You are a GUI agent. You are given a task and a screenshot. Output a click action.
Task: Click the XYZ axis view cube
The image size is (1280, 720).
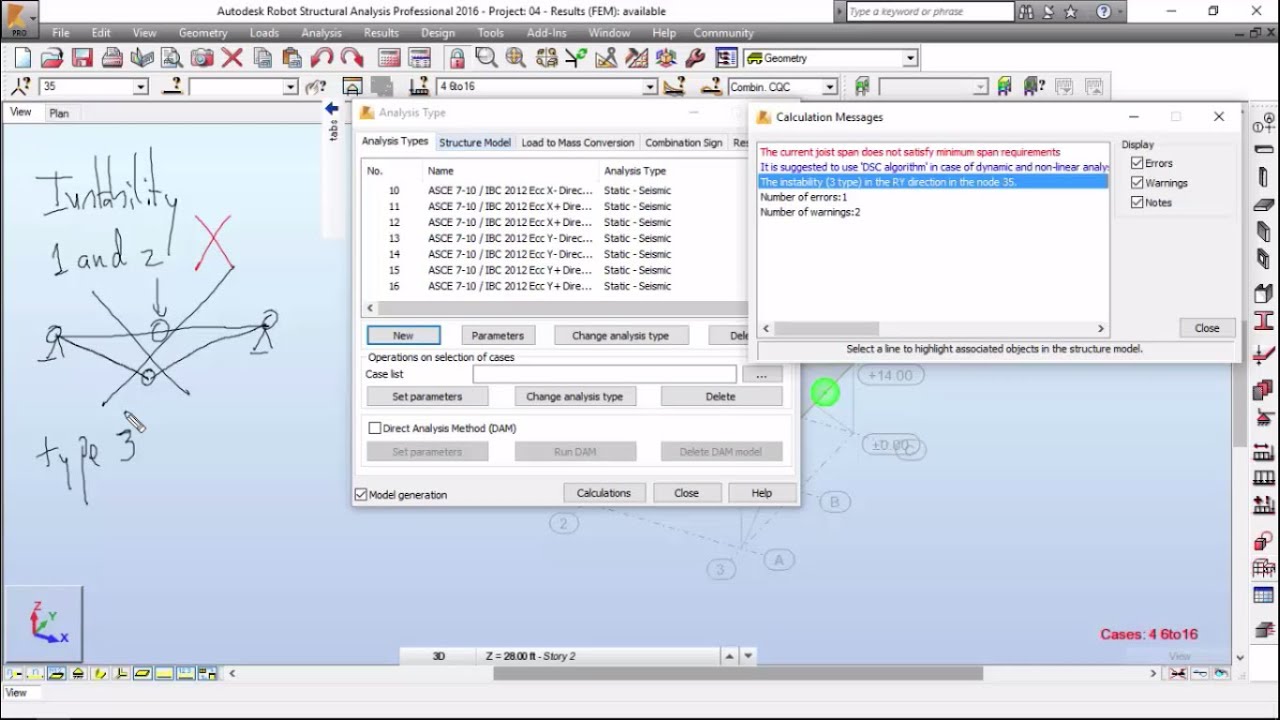(45, 623)
